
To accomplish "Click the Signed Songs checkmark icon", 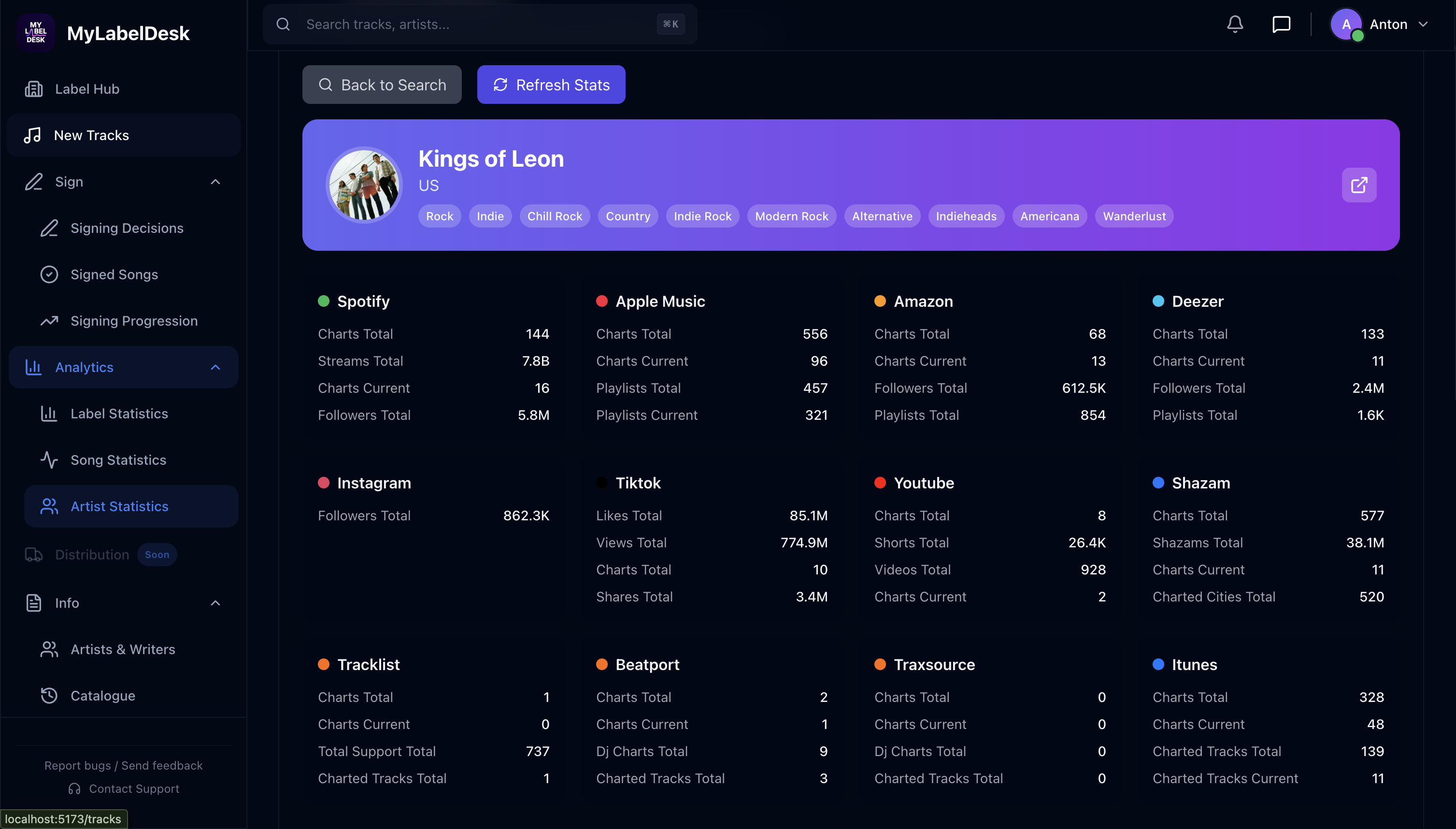I will (49, 274).
